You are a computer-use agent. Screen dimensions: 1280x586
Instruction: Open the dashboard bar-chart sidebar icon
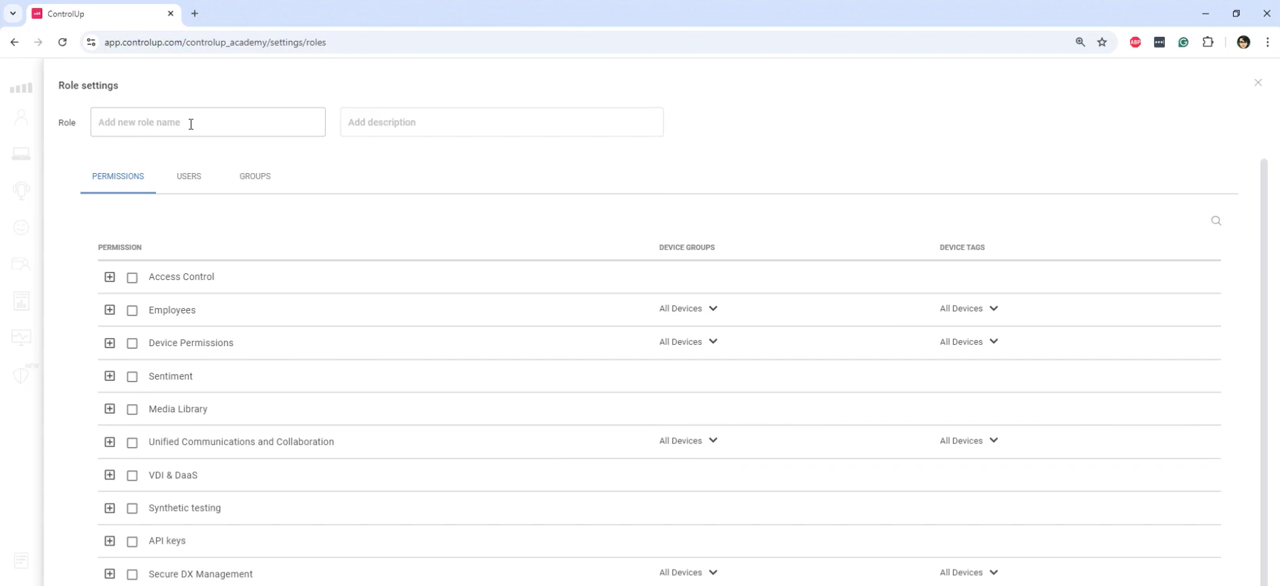click(x=21, y=87)
